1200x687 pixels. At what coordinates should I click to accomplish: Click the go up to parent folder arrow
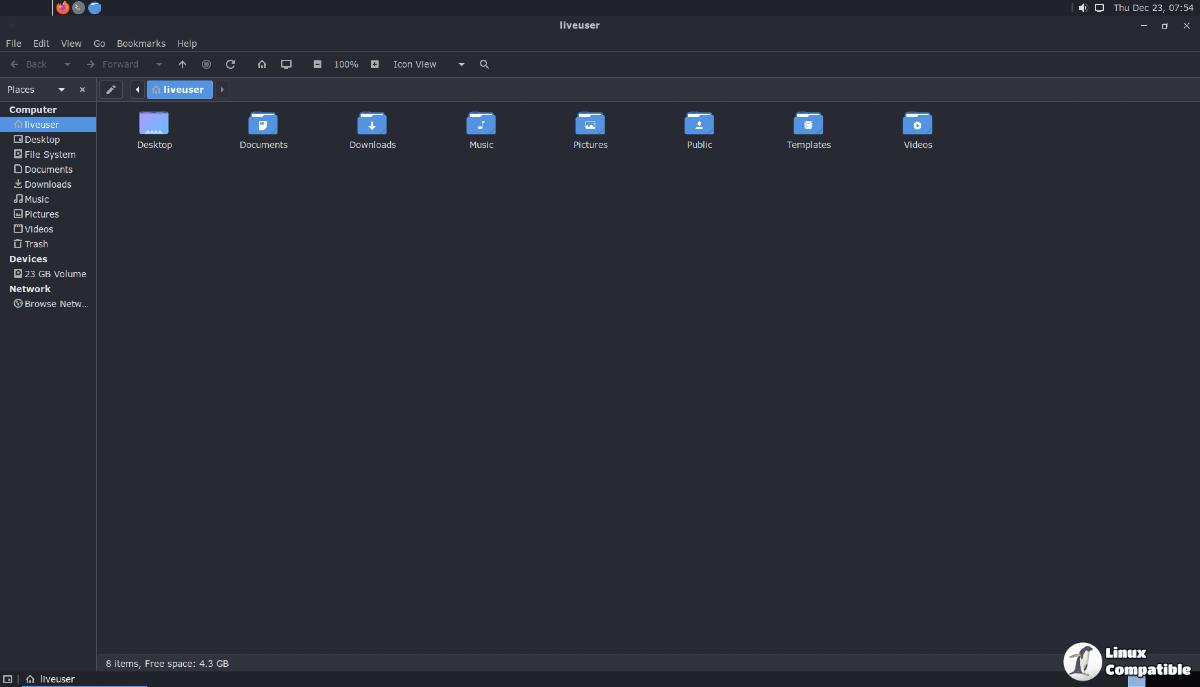182,64
